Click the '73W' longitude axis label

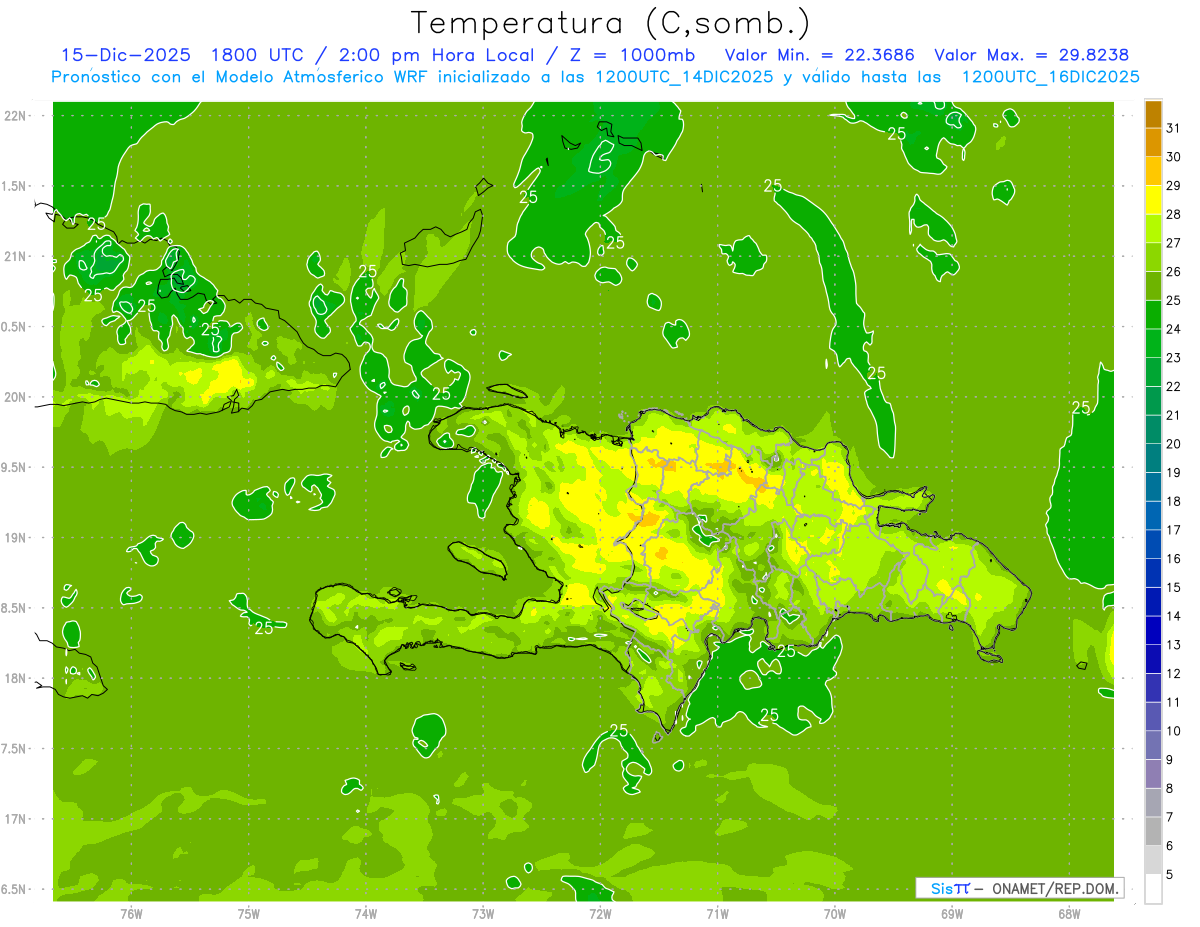pos(483,913)
